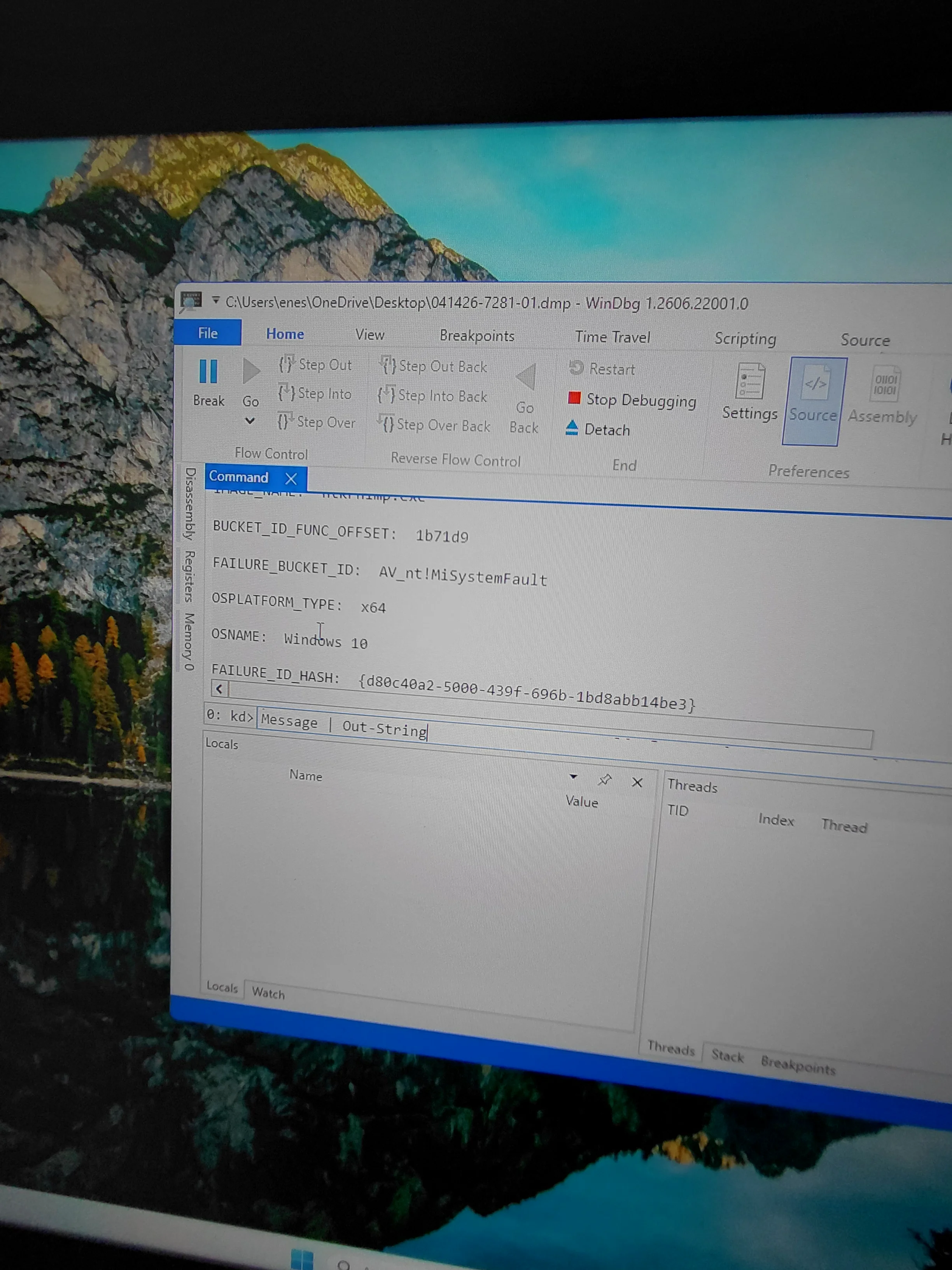Open the Time Travel ribbon tab
The height and width of the screenshot is (1270, 952).
(x=613, y=337)
